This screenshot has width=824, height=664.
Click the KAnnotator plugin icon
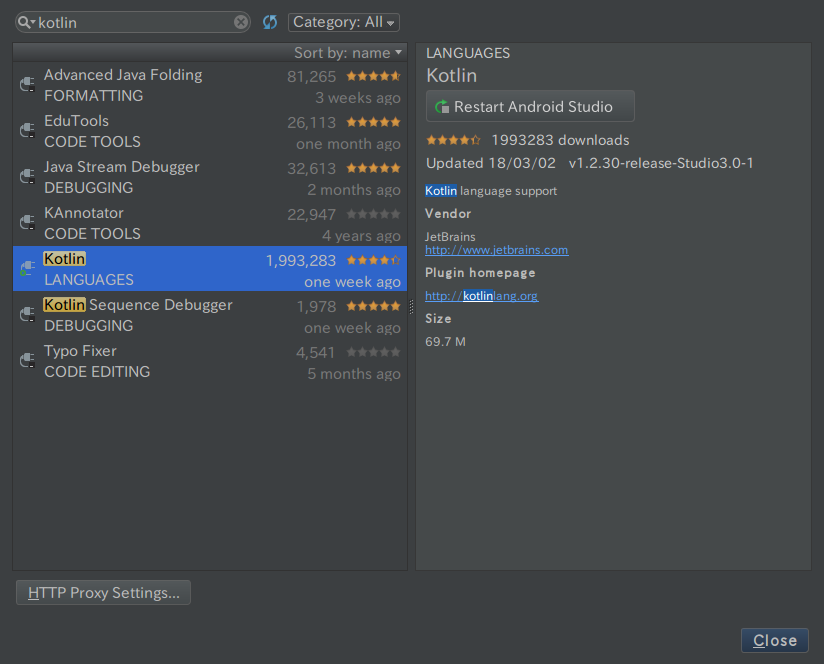27,222
